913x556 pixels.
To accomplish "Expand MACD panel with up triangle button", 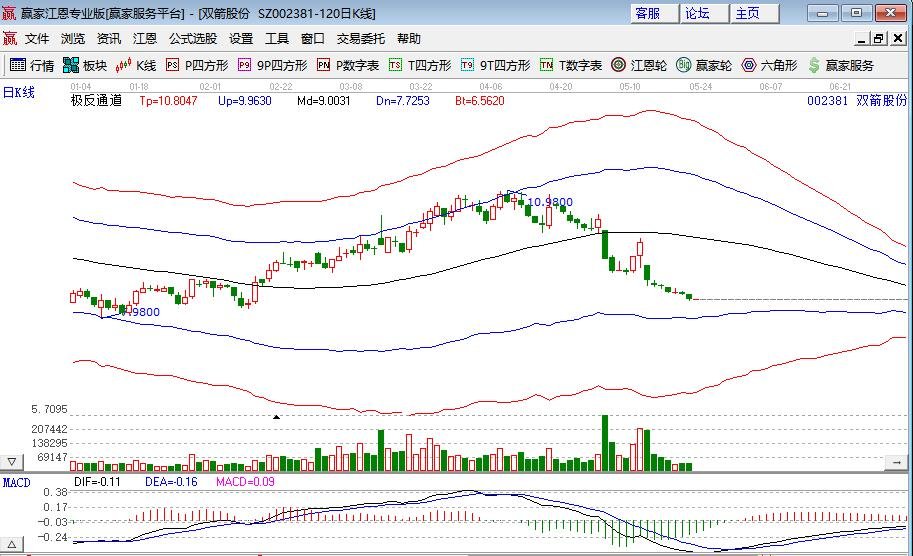I will point(12,546).
